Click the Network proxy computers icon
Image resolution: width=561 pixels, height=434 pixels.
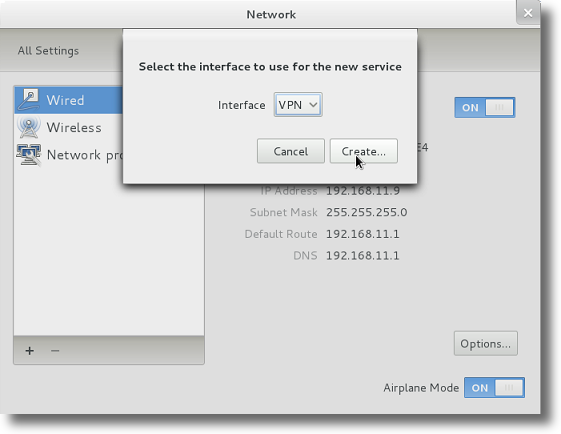29,155
